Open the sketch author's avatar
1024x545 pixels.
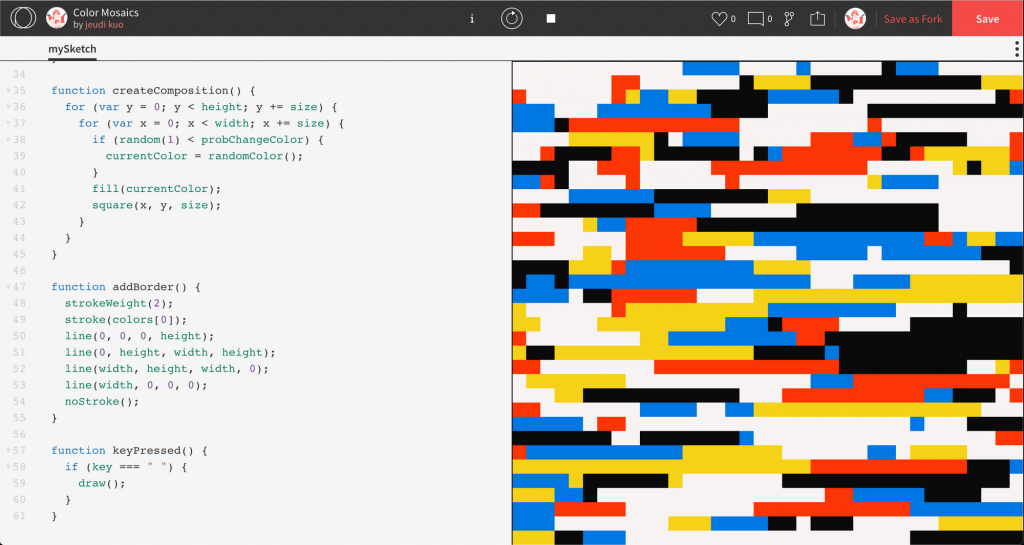pyautogui.click(x=57, y=18)
